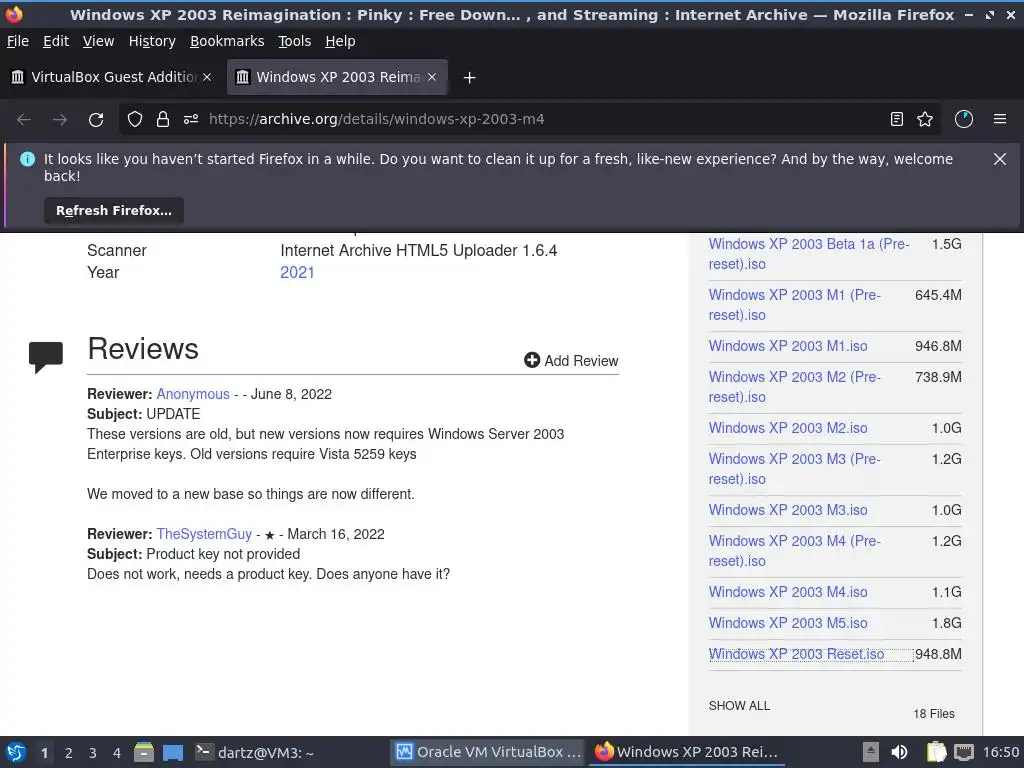Download Windows XP 2003 M4.iso
This screenshot has height=768, width=1024.
(x=788, y=592)
